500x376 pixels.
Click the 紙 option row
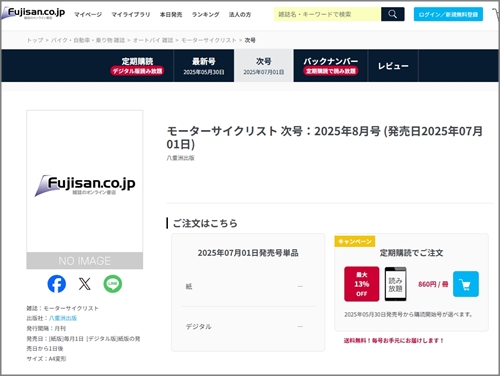(x=248, y=286)
